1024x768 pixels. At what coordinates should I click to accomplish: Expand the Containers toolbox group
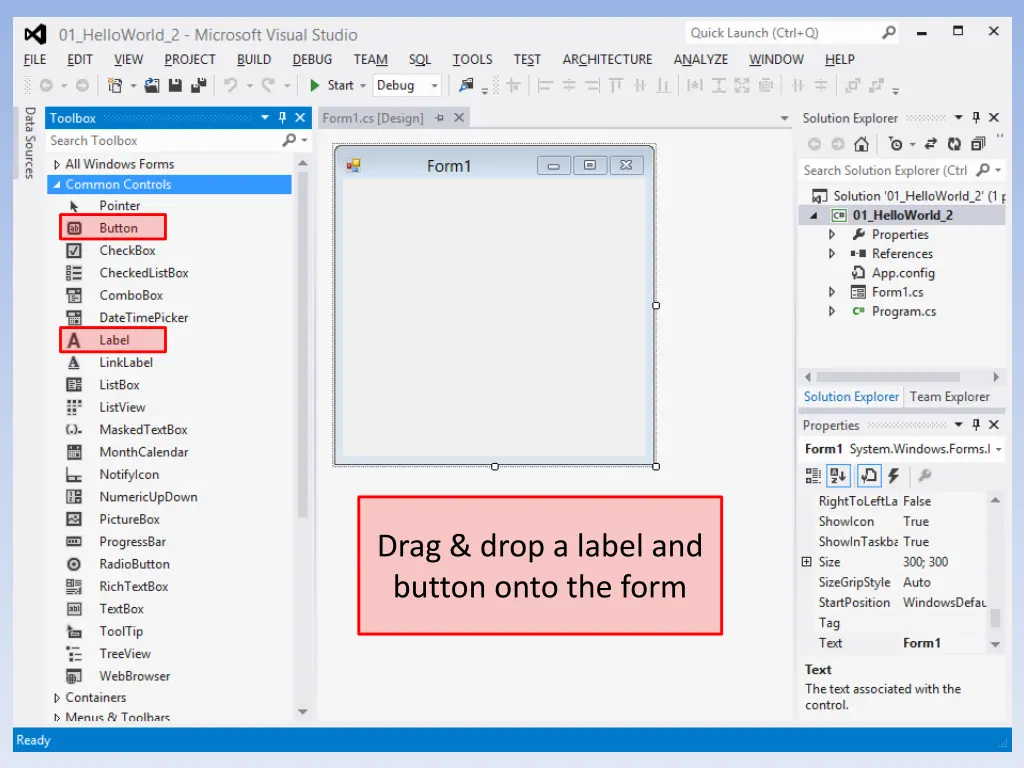[x=57, y=697]
